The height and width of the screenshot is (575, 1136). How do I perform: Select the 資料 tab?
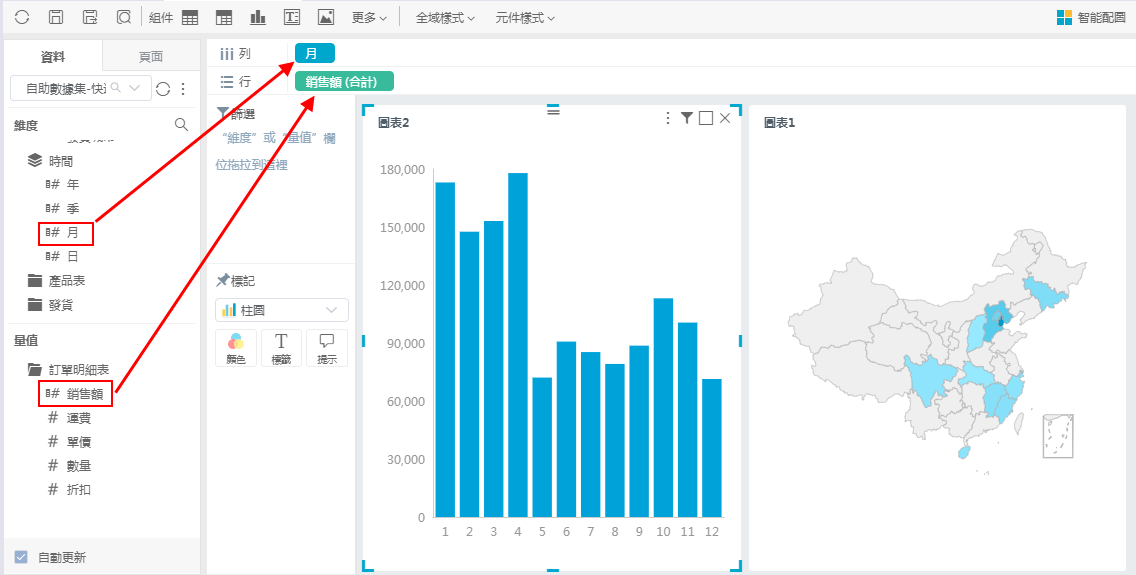53,57
